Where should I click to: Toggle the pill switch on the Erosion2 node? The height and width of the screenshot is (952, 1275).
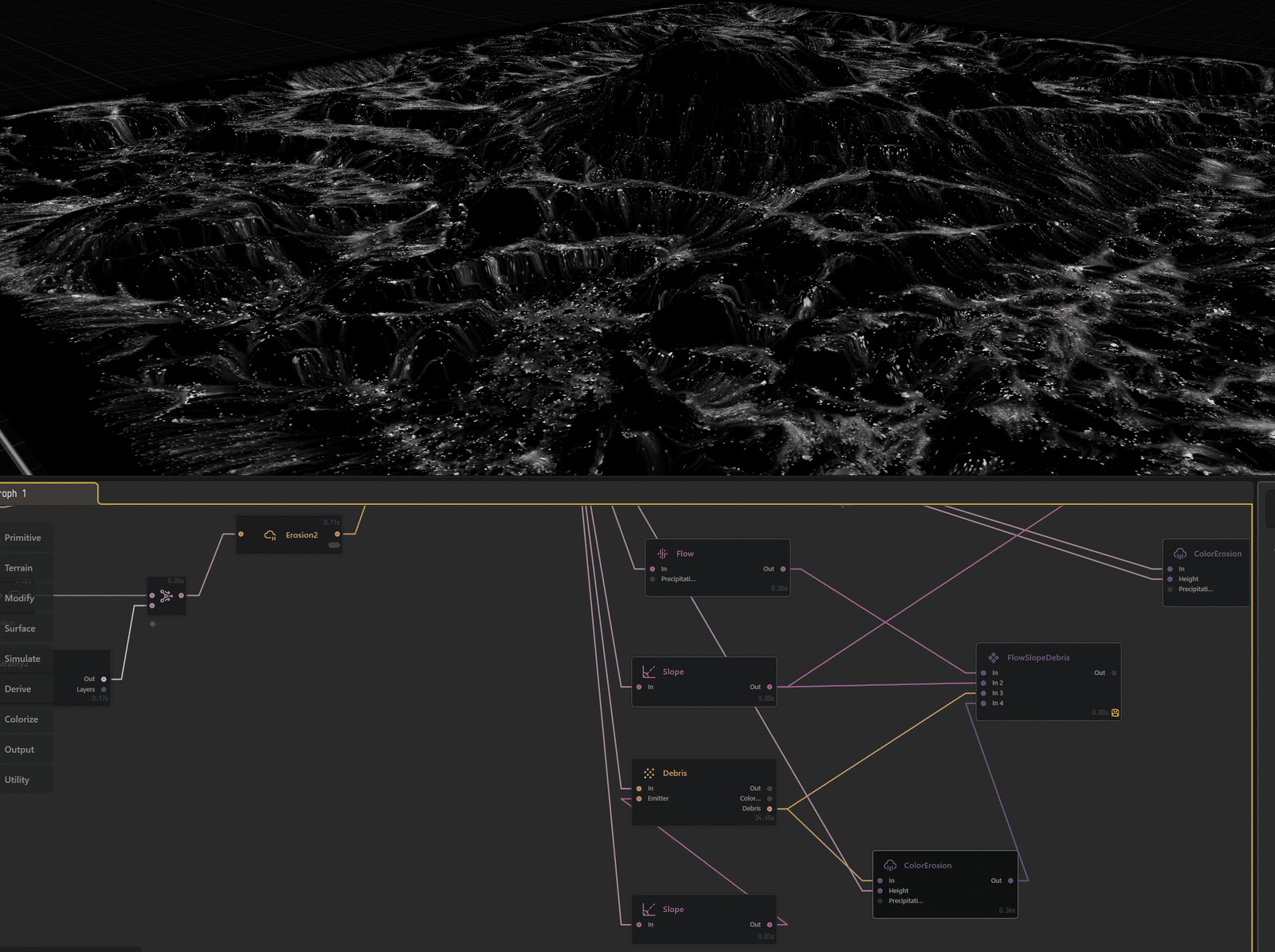(334, 545)
